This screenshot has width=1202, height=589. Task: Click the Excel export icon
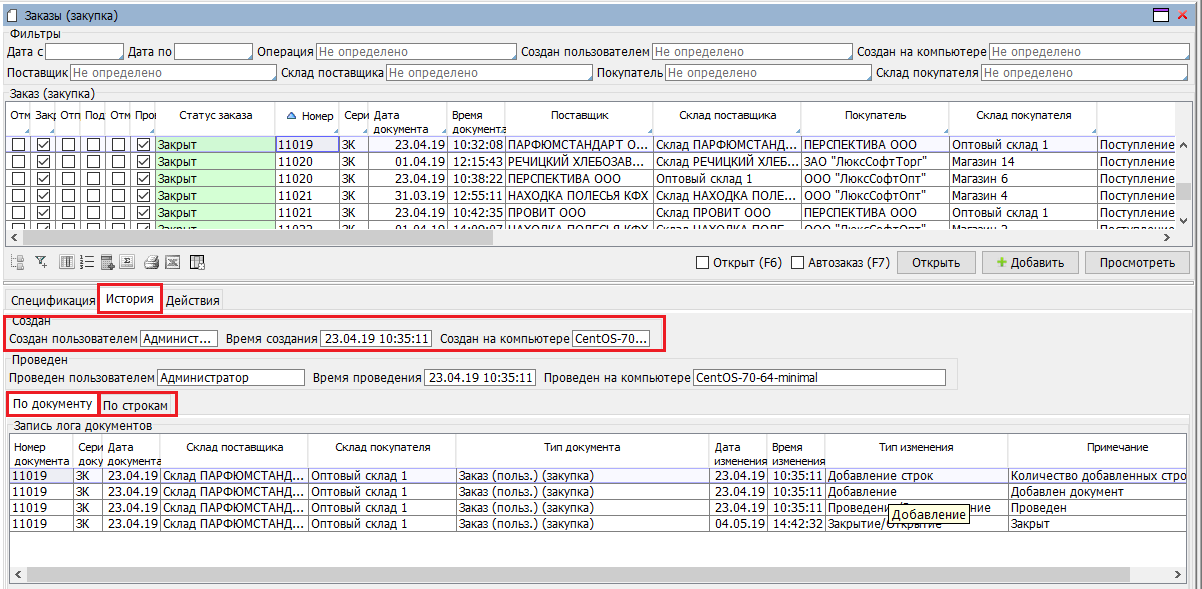pos(172,263)
